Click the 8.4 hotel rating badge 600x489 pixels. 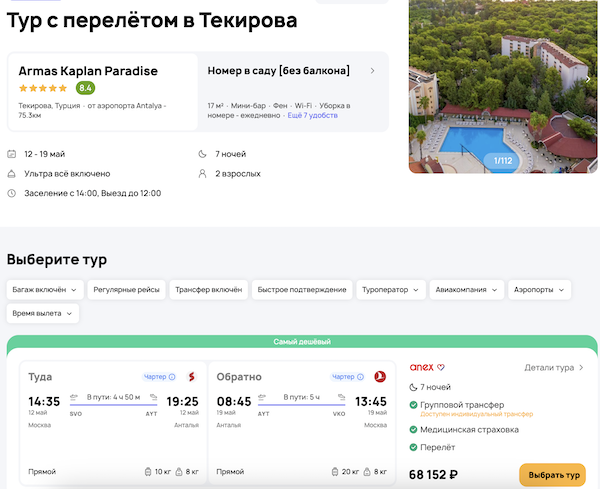(x=85, y=88)
